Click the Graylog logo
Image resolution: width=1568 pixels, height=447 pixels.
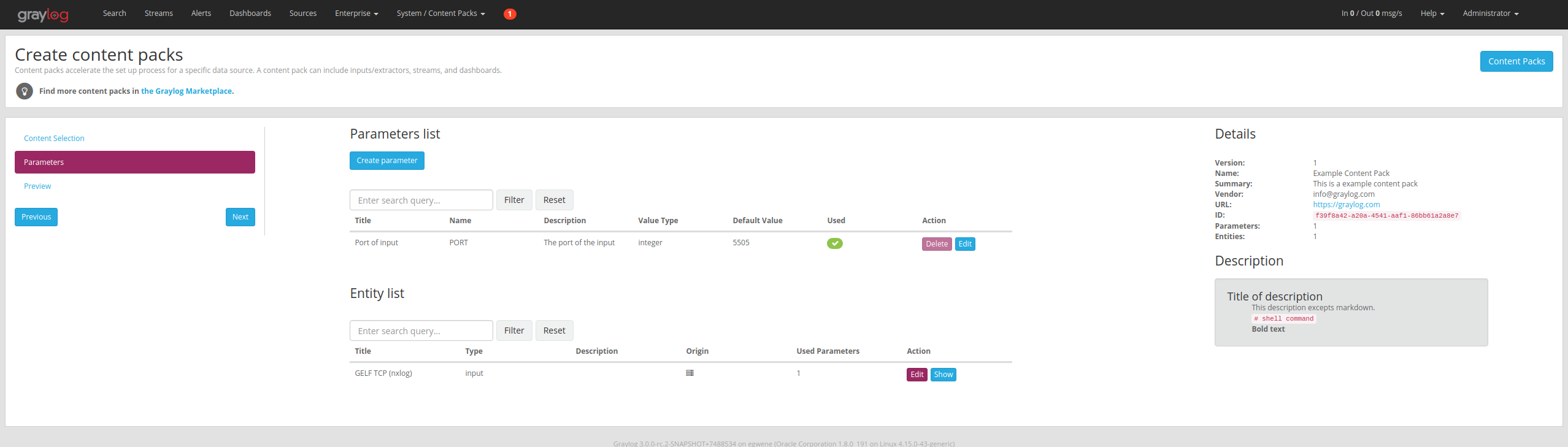[43, 15]
